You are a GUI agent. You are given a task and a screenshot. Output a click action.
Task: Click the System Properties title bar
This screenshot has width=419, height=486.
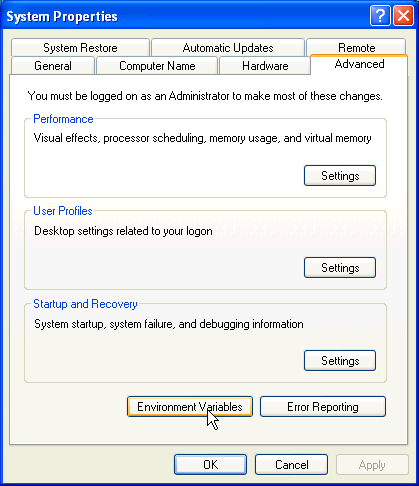coord(187,16)
